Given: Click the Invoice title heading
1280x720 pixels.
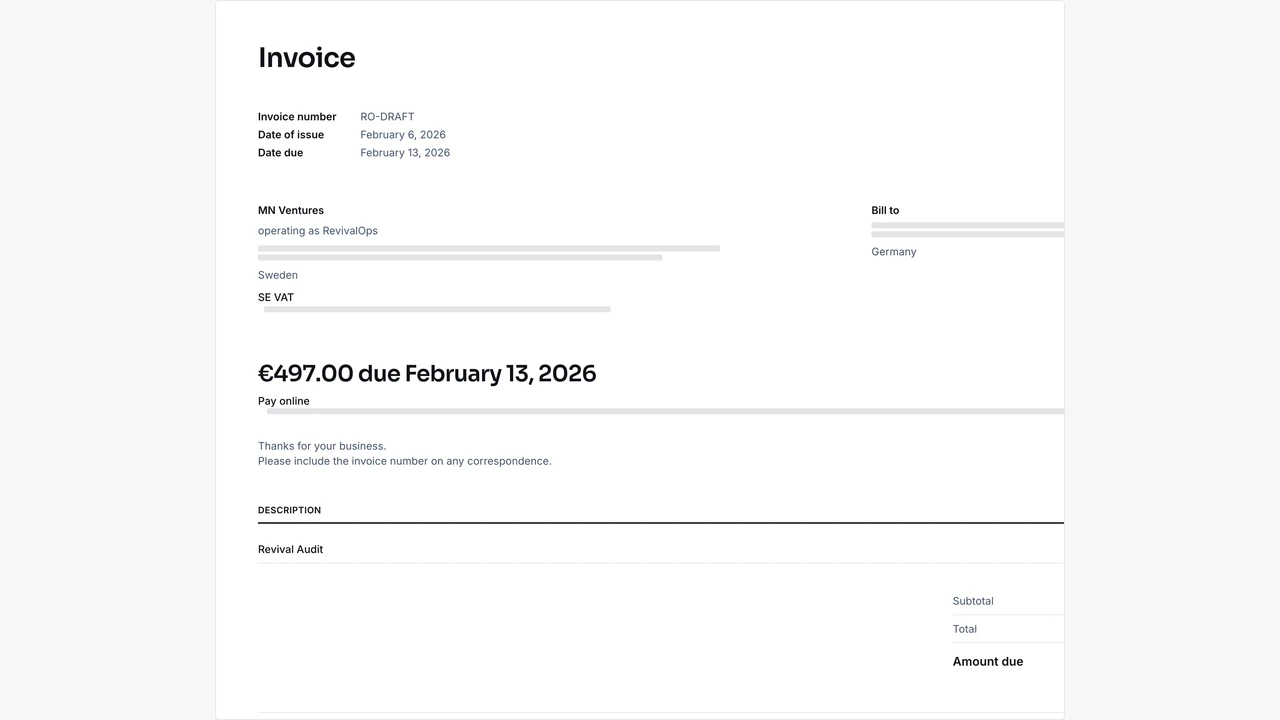Looking at the screenshot, I should [306, 57].
